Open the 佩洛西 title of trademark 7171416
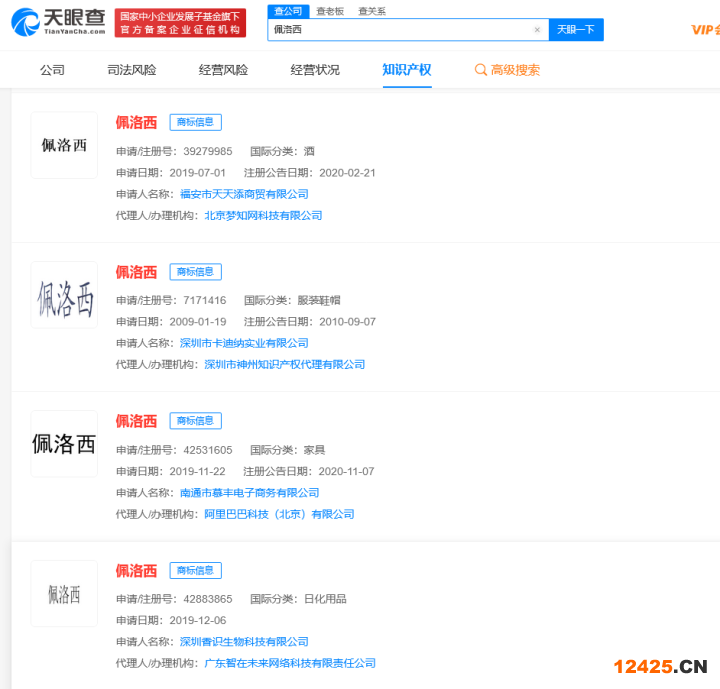This screenshot has width=720, height=689. tap(136, 272)
